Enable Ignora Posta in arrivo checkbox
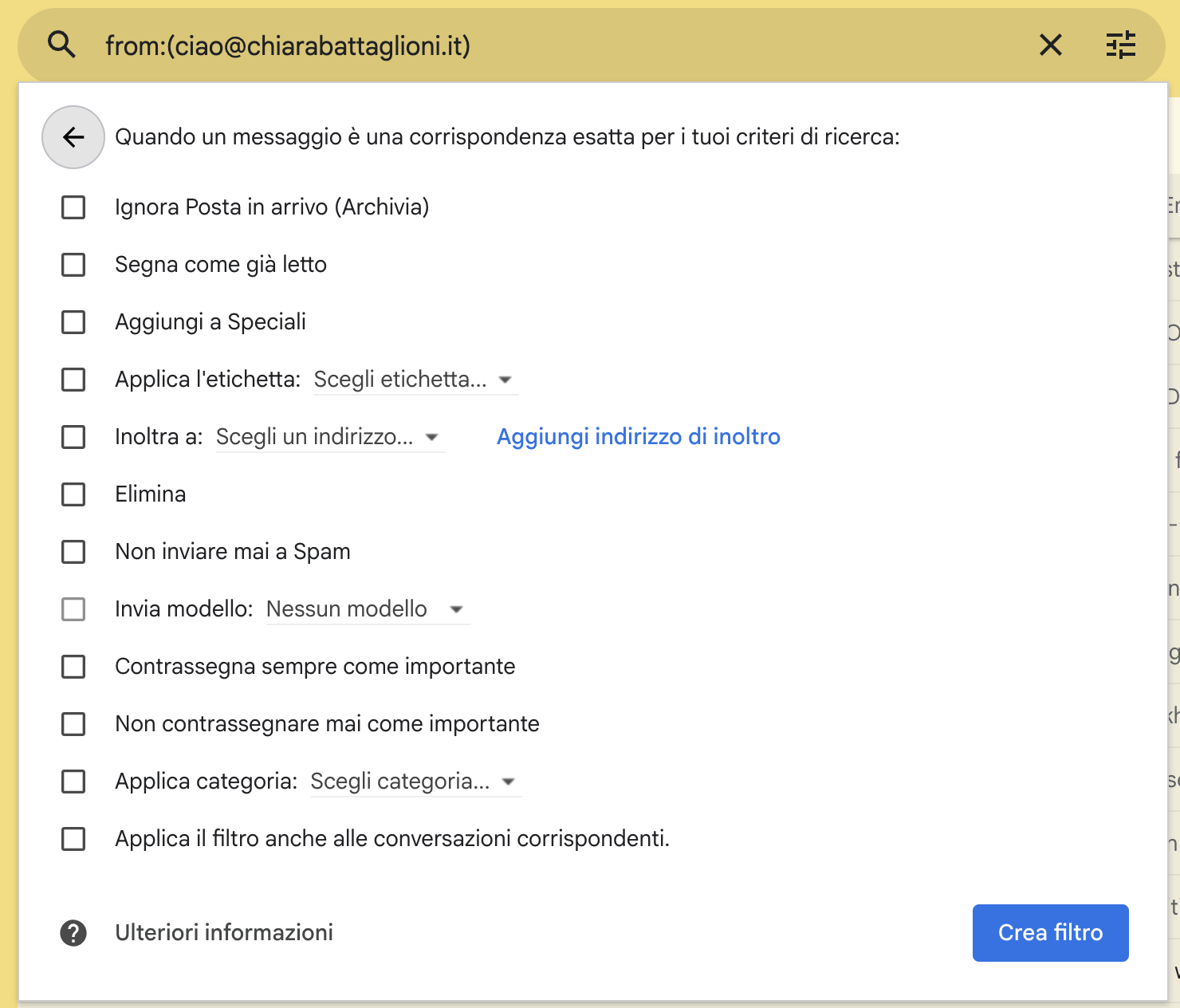This screenshot has height=1008, width=1180. (x=73, y=207)
